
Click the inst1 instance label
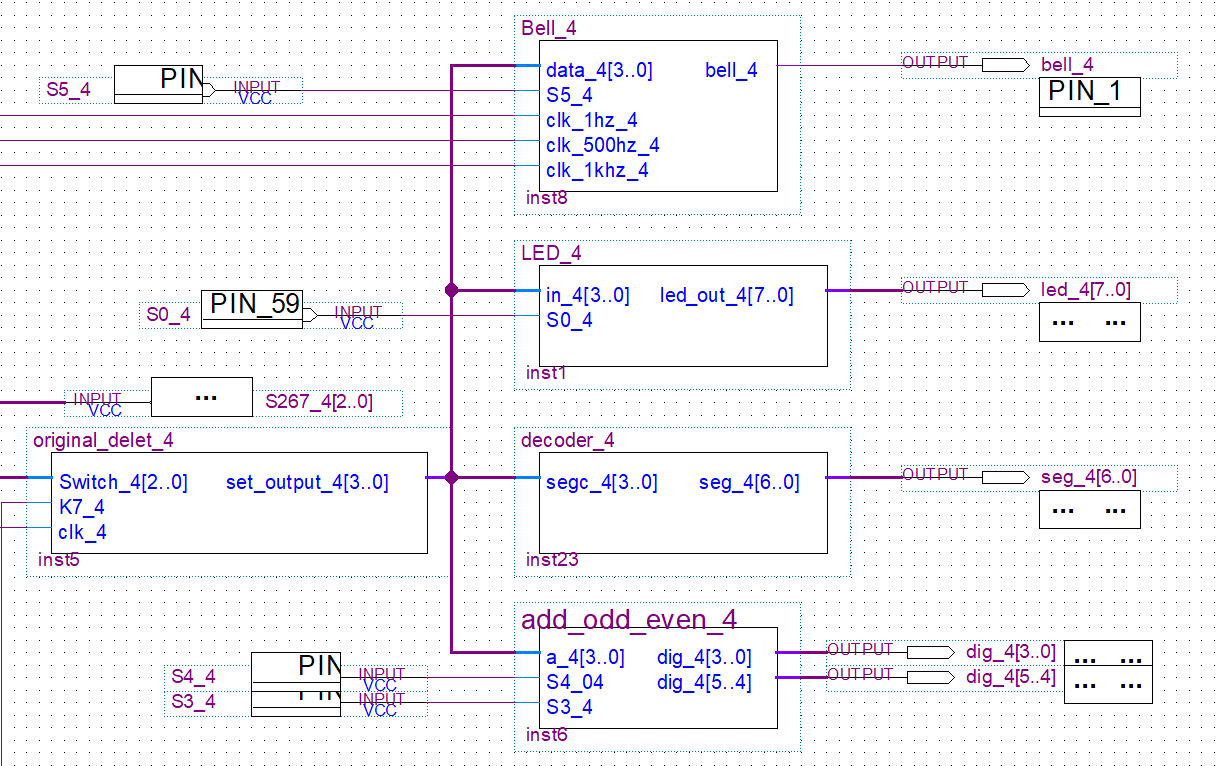(546, 373)
